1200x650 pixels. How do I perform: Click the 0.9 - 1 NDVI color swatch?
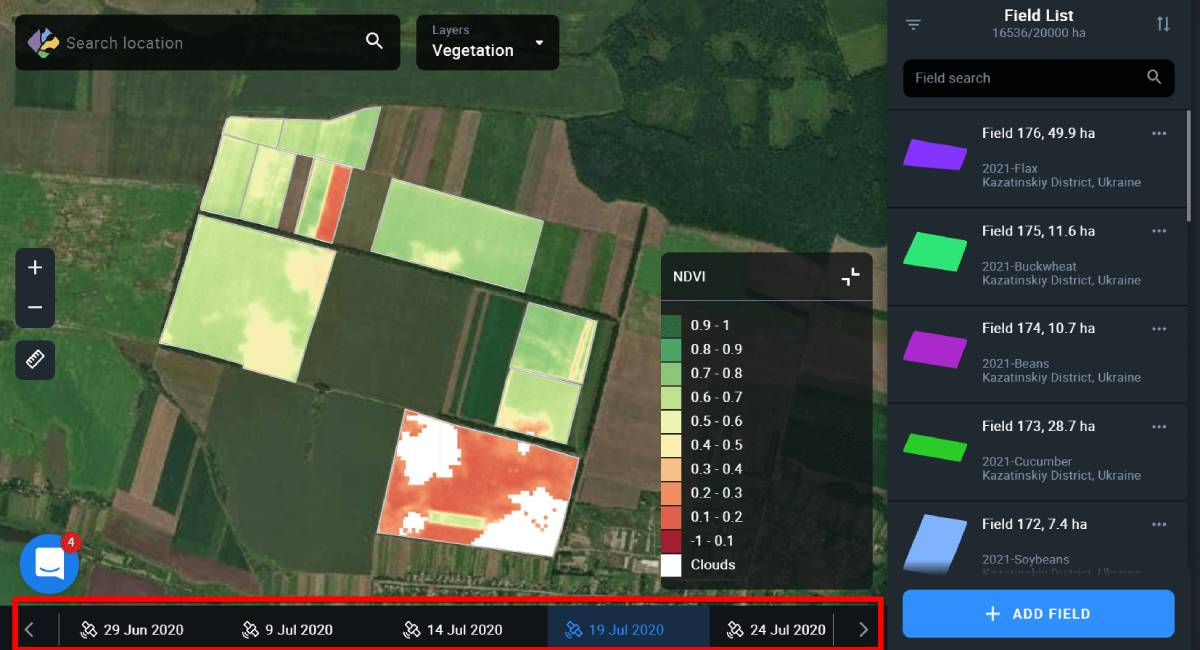tap(671, 326)
